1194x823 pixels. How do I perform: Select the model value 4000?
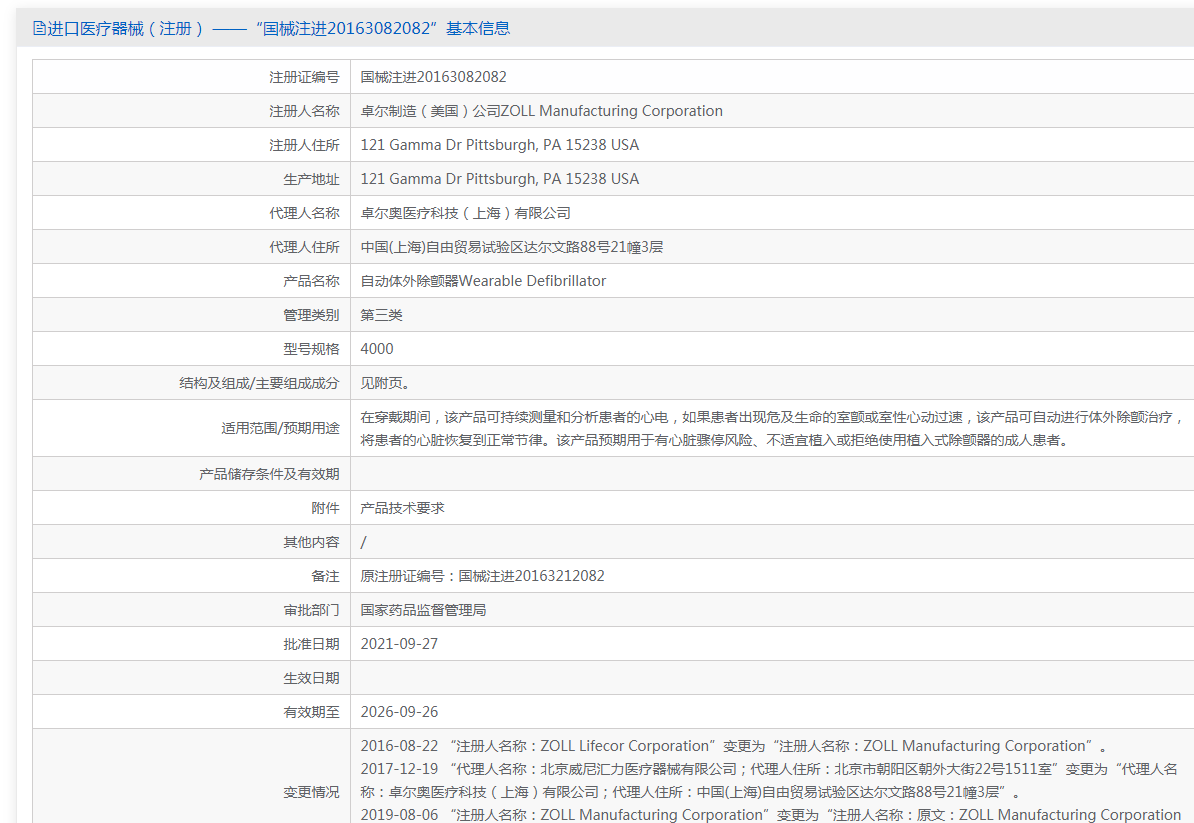pos(377,349)
